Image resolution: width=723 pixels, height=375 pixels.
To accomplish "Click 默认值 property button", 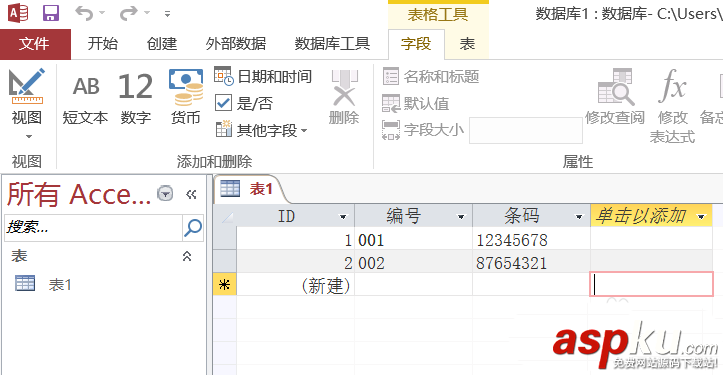I will (x=416, y=103).
